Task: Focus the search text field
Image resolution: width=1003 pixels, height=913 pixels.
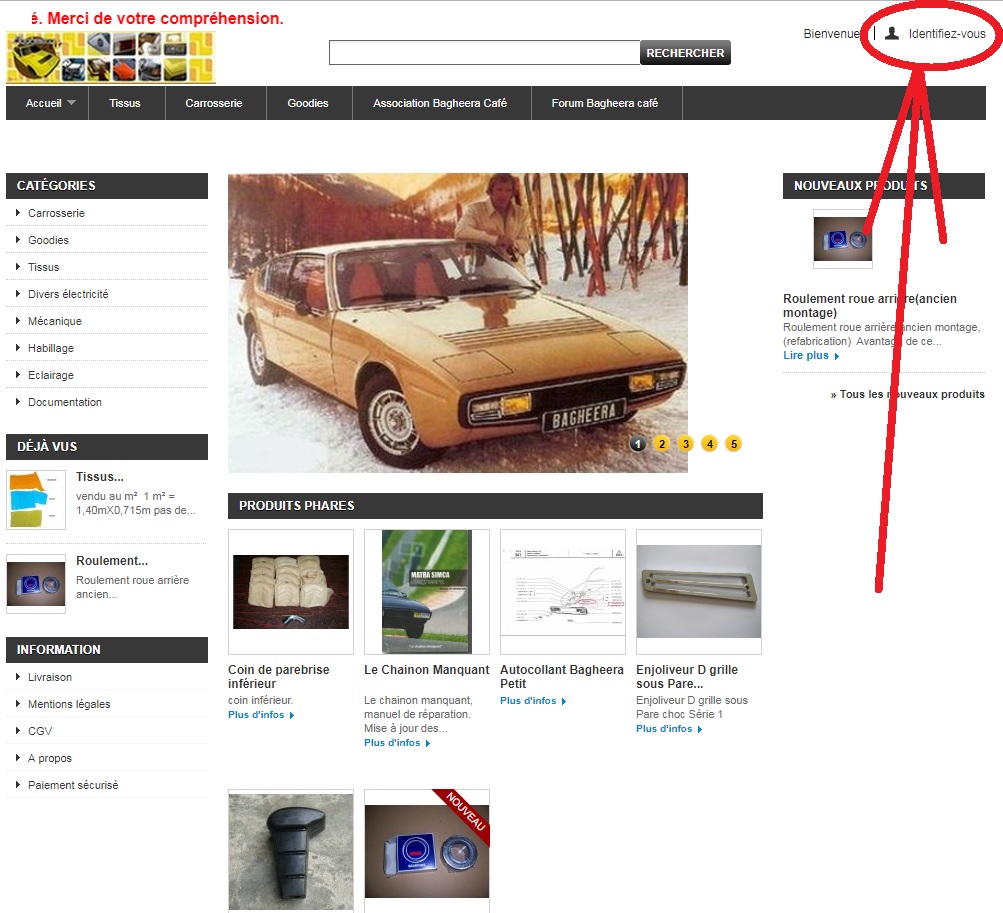Action: [484, 53]
